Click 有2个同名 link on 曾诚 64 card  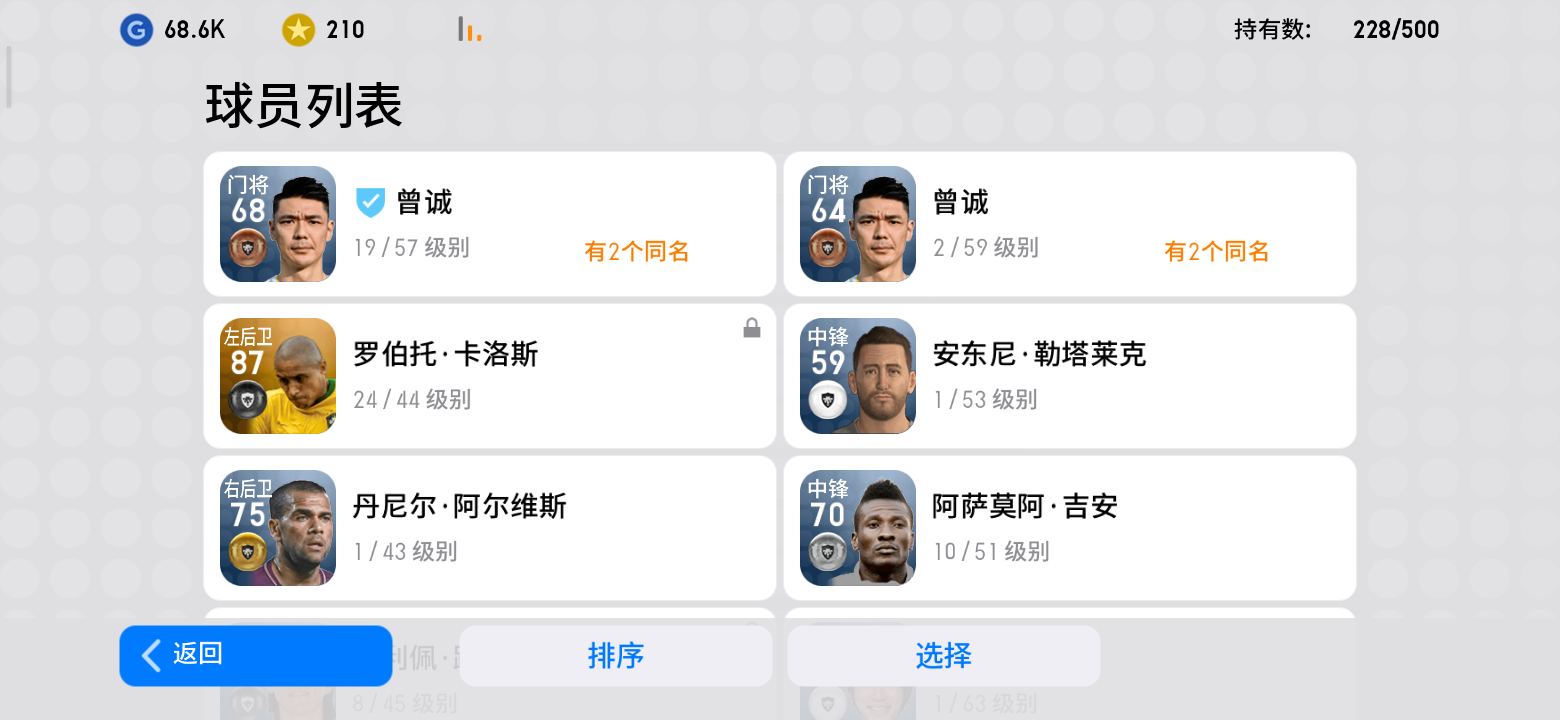(x=1217, y=251)
